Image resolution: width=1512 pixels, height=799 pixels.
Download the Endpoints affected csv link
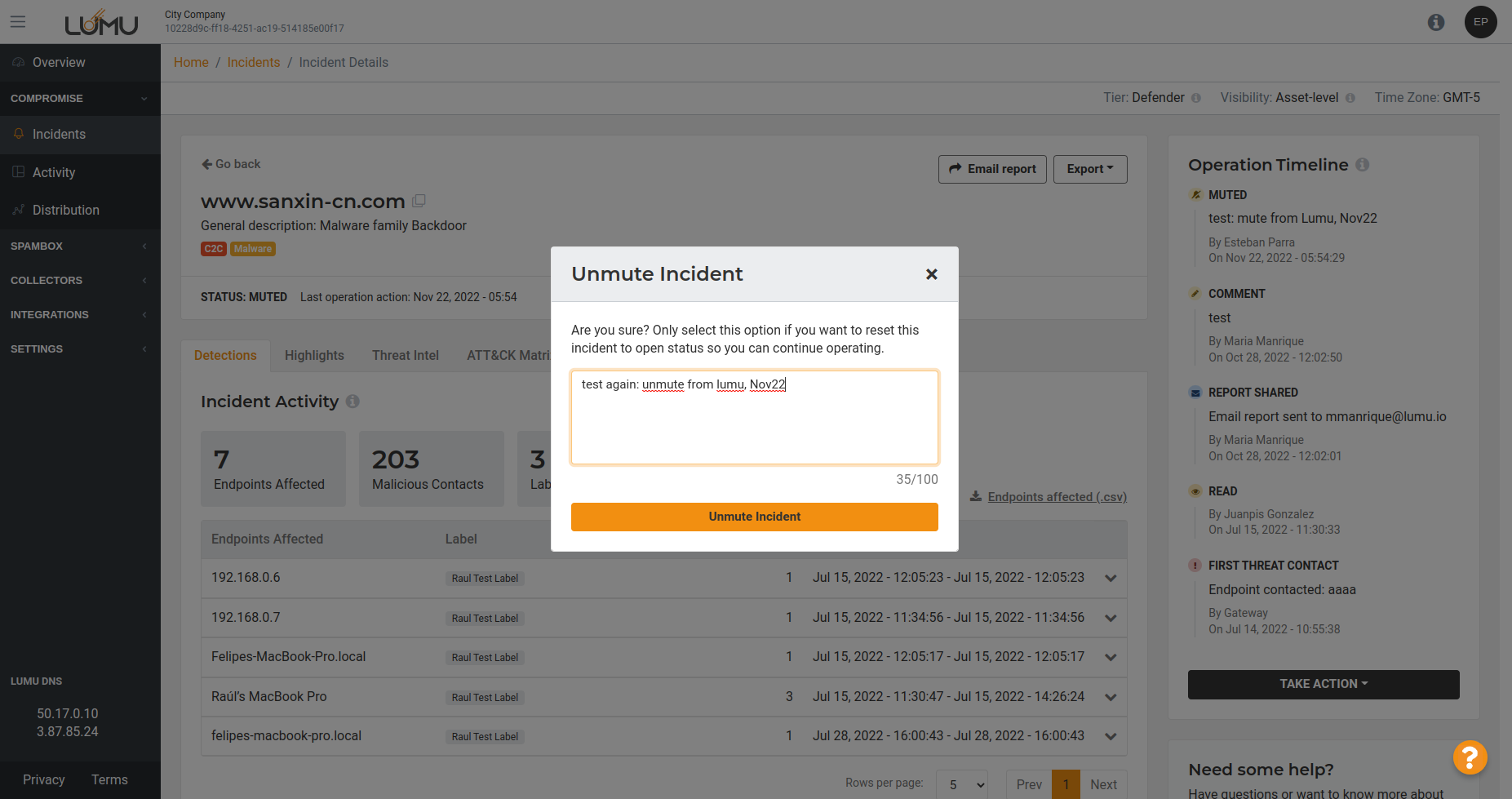1056,497
